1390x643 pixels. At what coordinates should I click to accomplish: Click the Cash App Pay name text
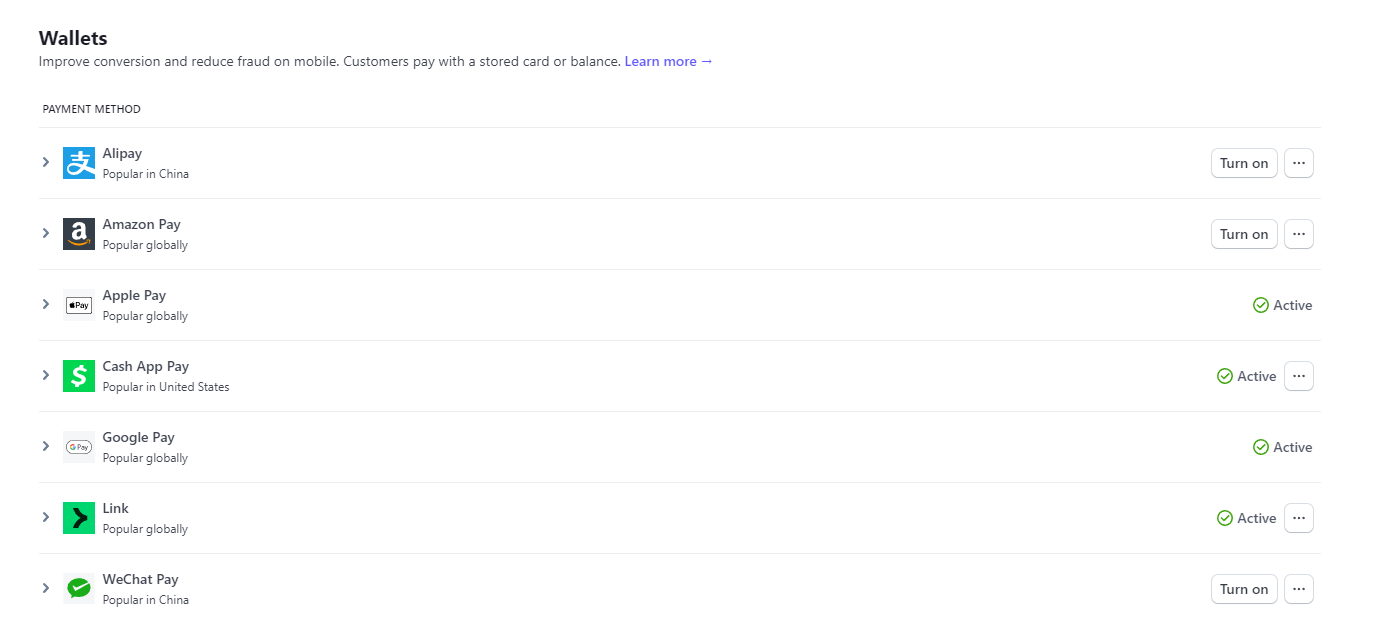pos(146,367)
